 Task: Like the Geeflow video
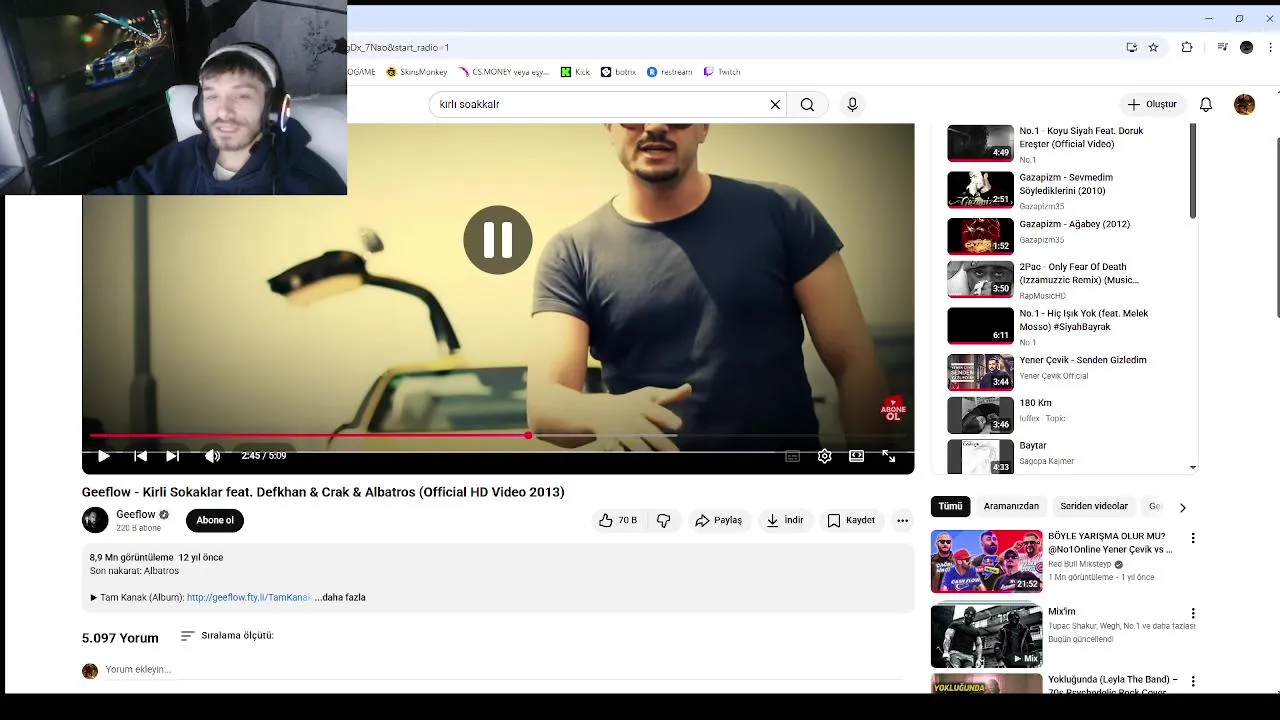click(618, 520)
